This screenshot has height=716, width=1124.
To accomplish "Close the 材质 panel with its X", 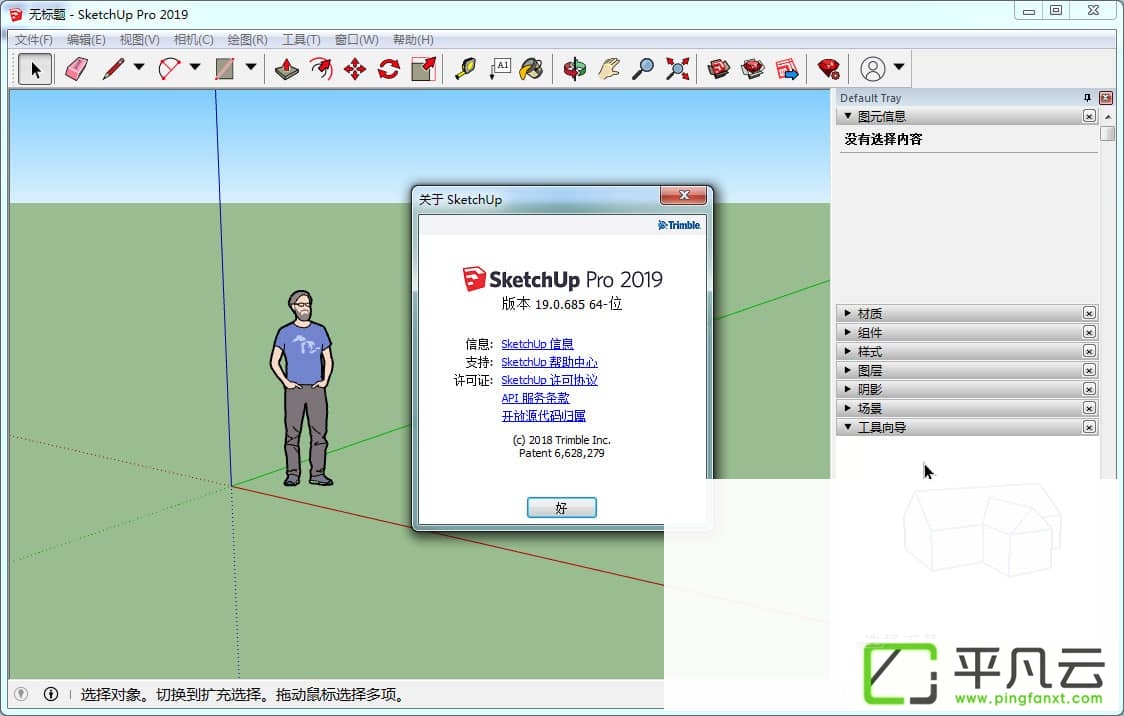I will point(1089,313).
